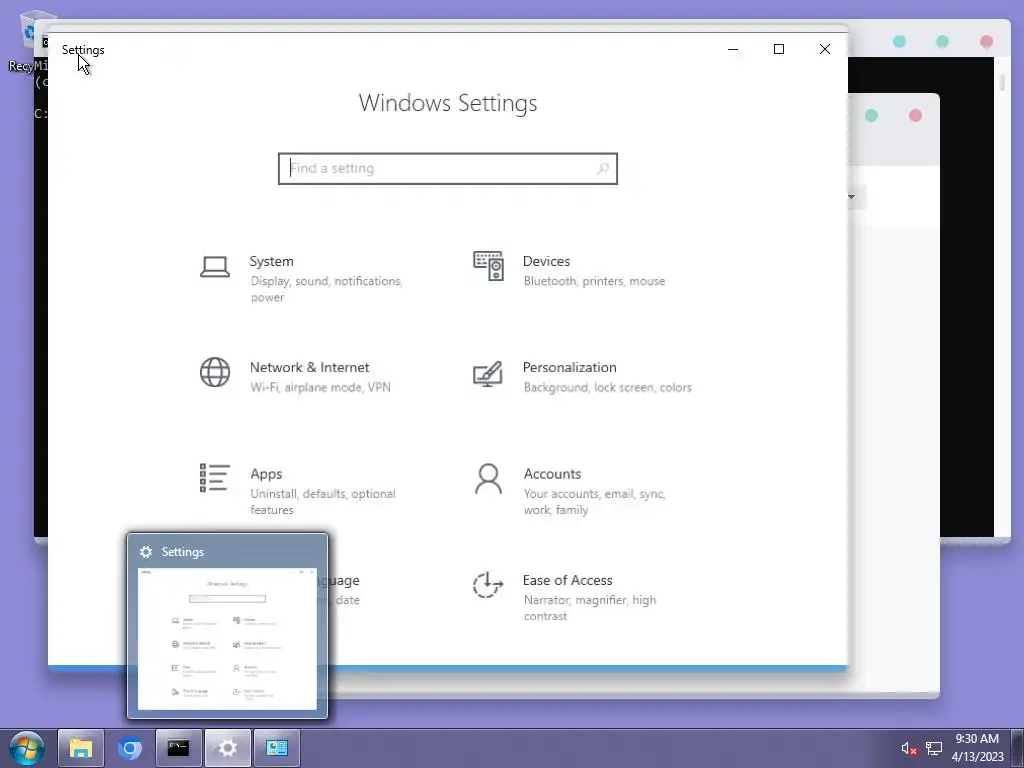Click the Settings window preview thumbnail
Image resolution: width=1024 pixels, height=768 pixels.
coord(227,639)
